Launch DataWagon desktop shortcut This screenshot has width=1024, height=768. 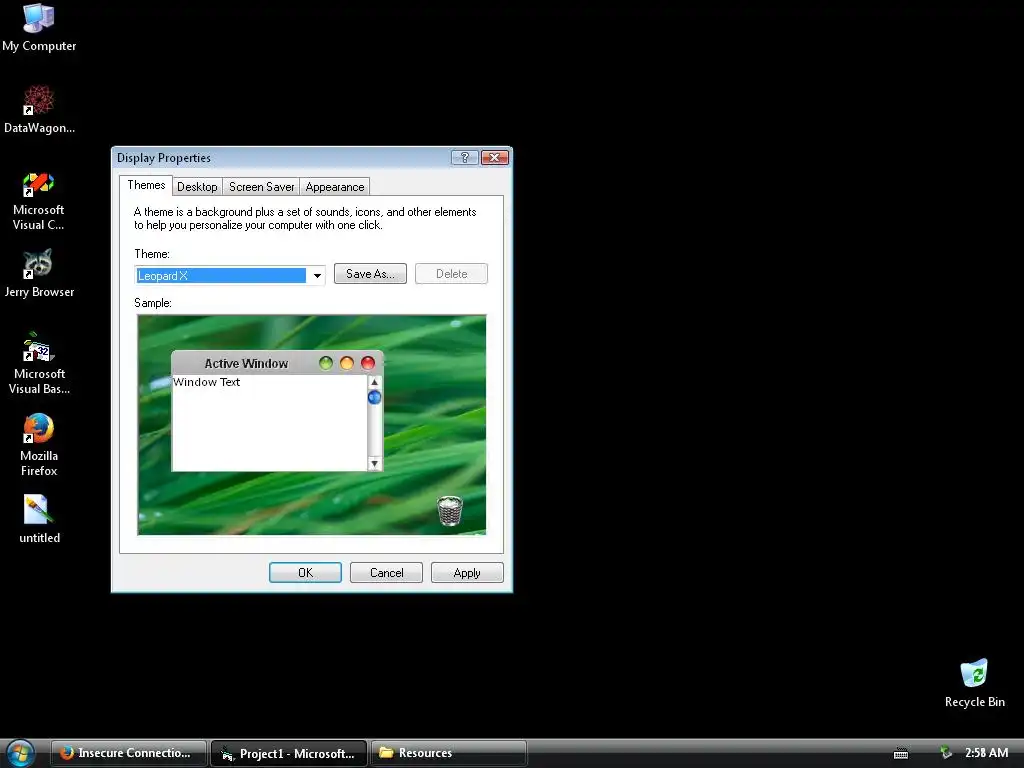tap(39, 110)
